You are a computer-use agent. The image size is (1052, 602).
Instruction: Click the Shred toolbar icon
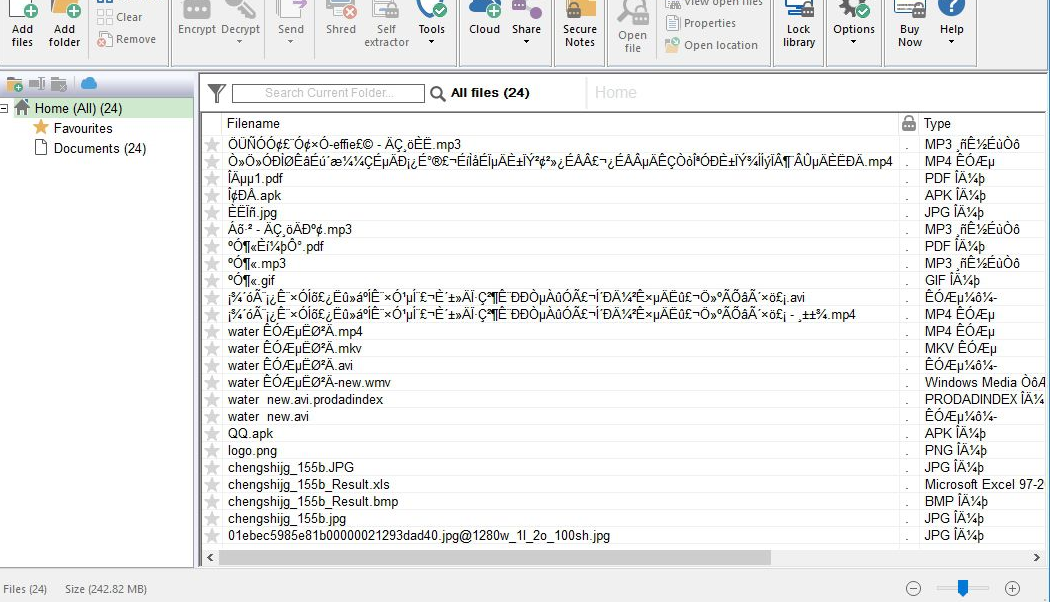coord(341,20)
